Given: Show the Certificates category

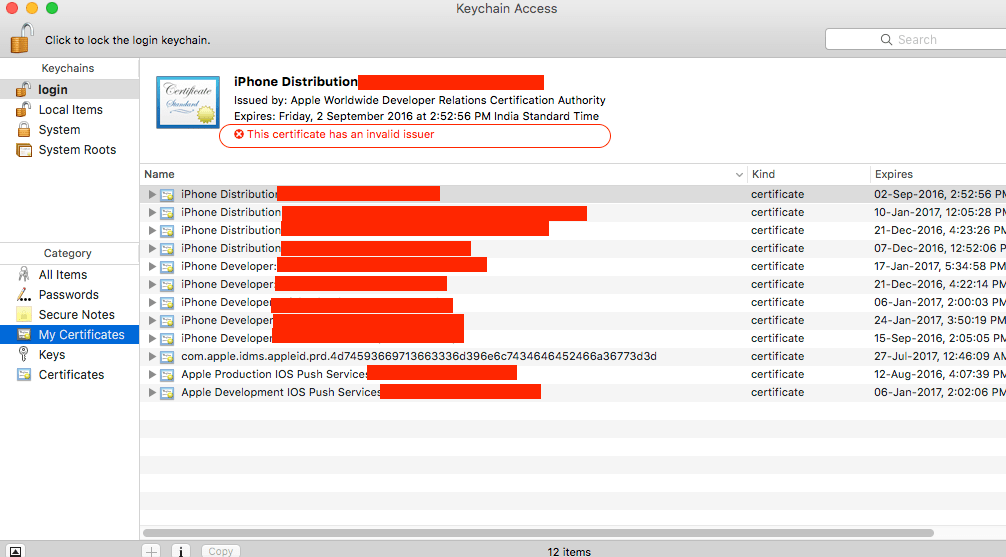Looking at the screenshot, I should click(69, 374).
